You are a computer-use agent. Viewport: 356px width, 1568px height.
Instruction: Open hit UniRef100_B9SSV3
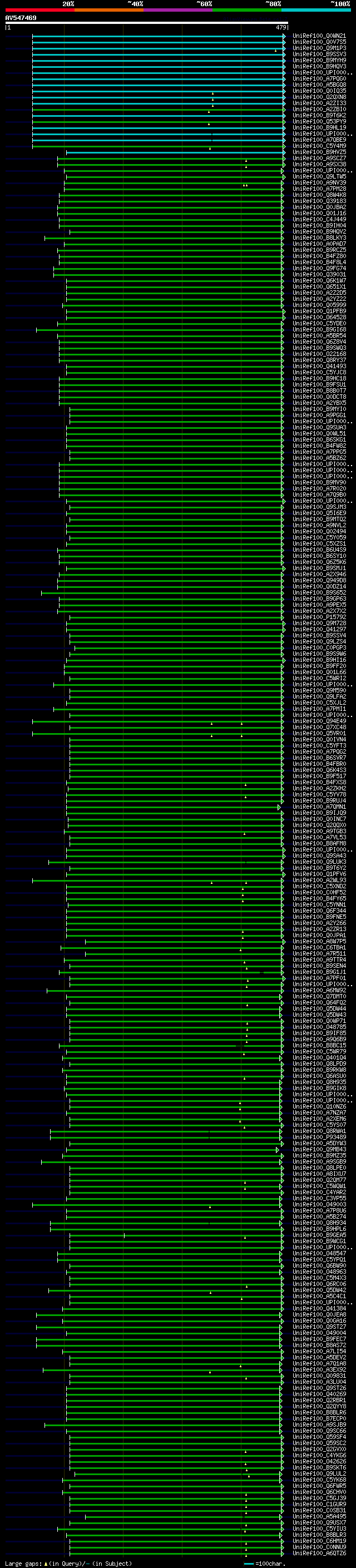pos(319,54)
